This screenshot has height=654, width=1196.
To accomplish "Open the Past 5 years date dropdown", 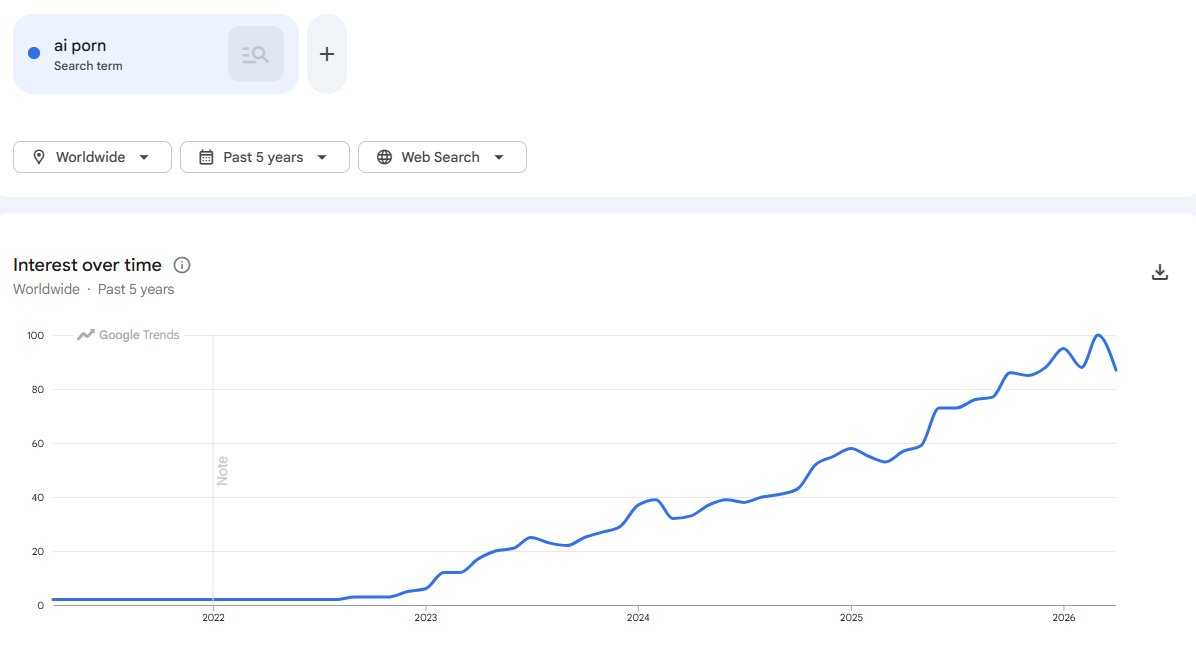I will (x=265, y=157).
